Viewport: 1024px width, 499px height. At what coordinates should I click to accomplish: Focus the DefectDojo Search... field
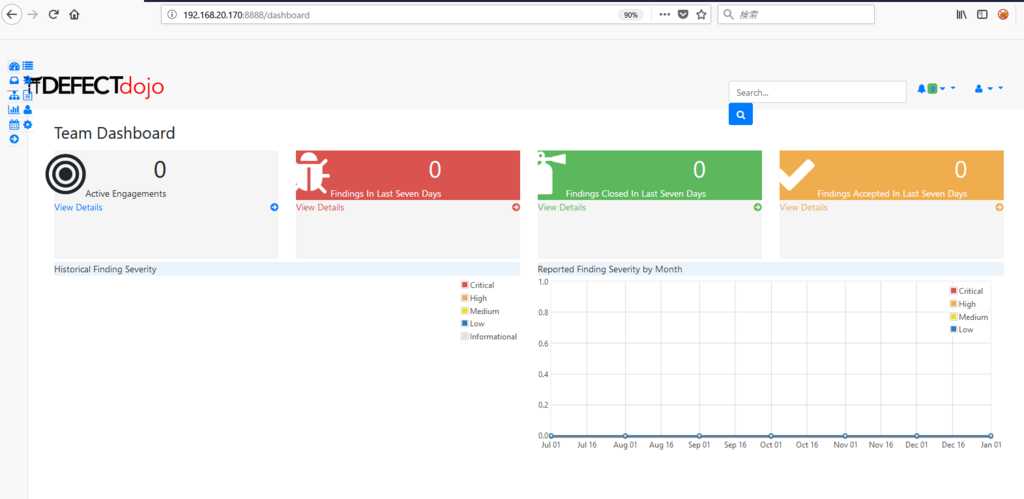tap(818, 92)
